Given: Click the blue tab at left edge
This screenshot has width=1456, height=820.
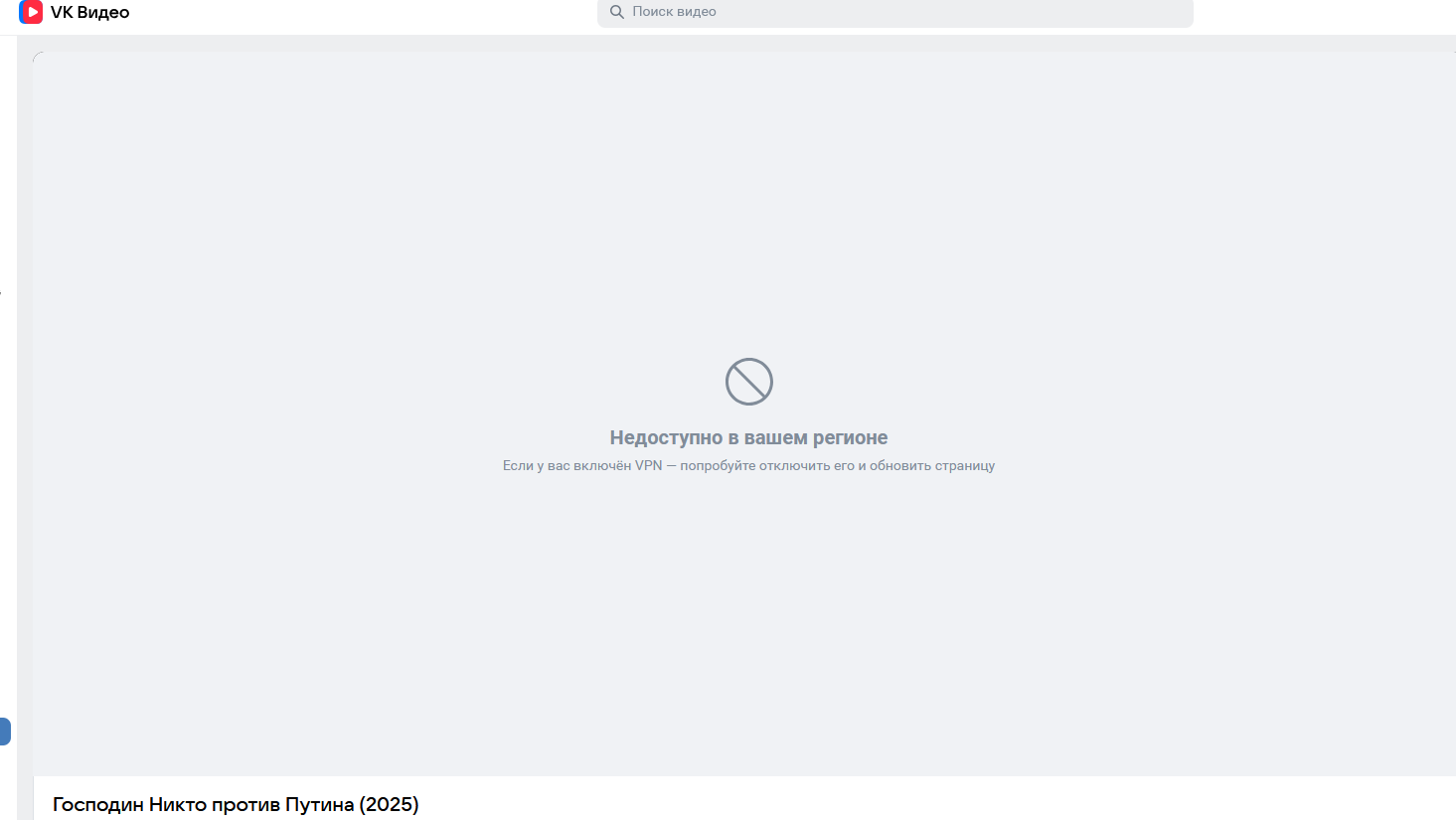Looking at the screenshot, I should click(5, 732).
